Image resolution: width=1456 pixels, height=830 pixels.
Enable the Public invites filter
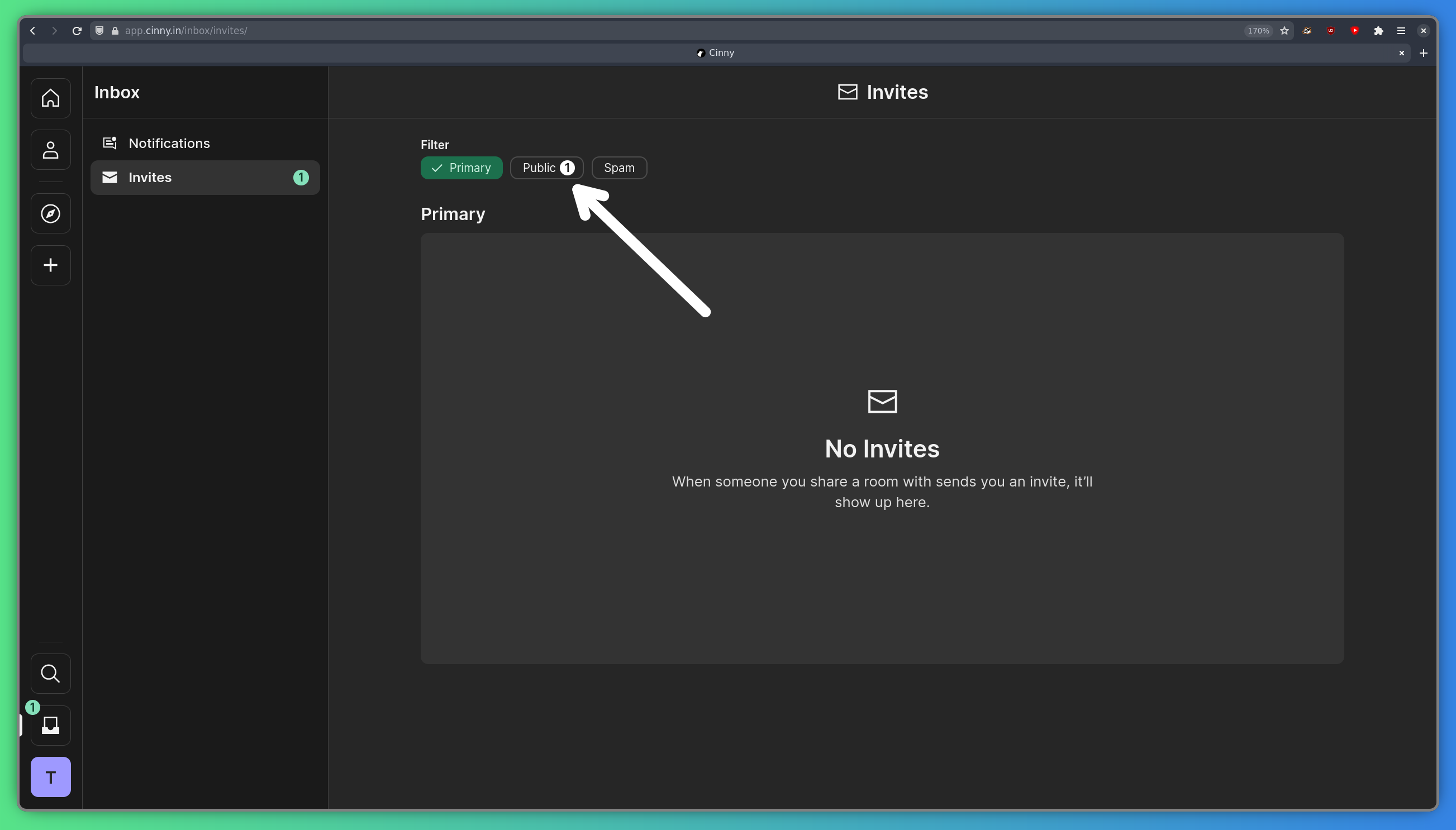point(546,168)
